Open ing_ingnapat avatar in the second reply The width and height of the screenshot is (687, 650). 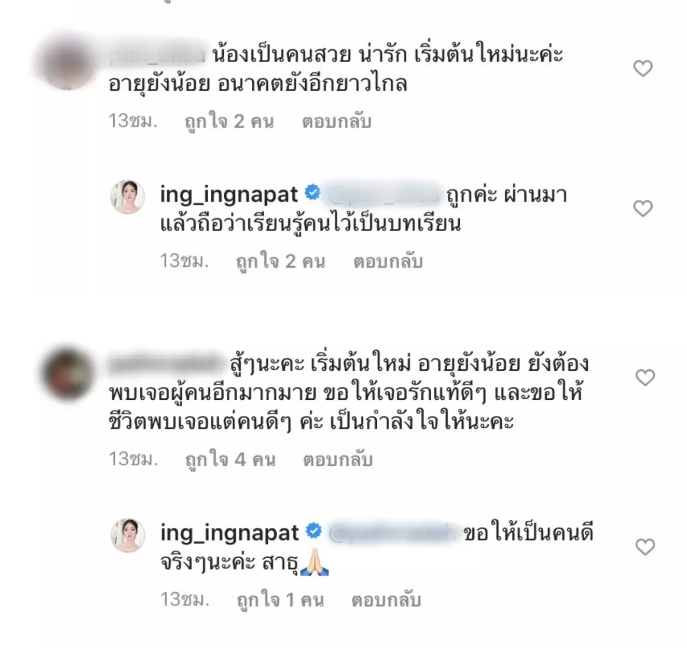tap(127, 535)
